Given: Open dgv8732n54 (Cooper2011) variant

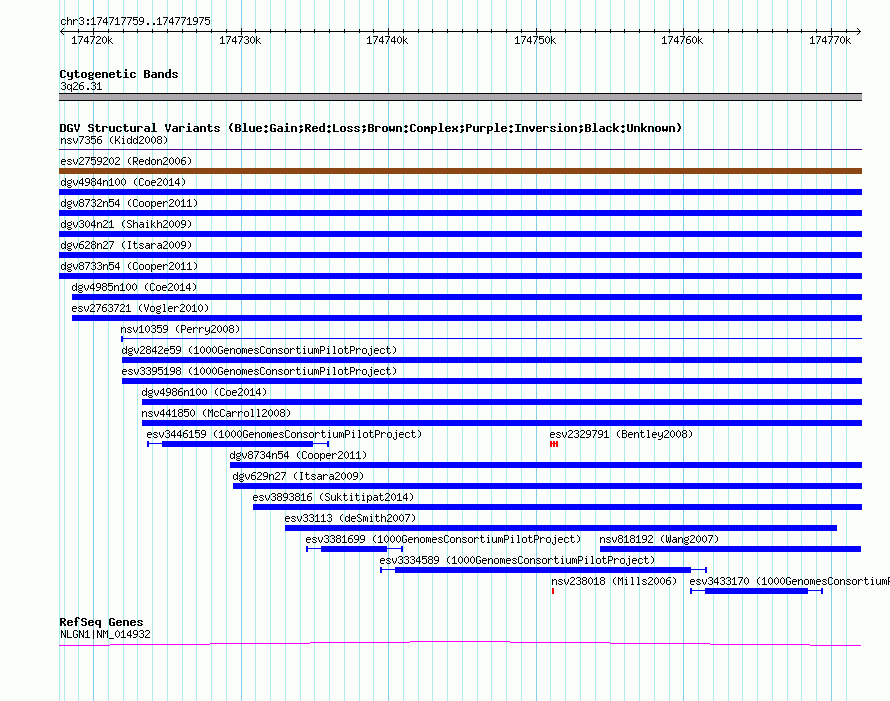Looking at the screenshot, I should pos(129,203).
